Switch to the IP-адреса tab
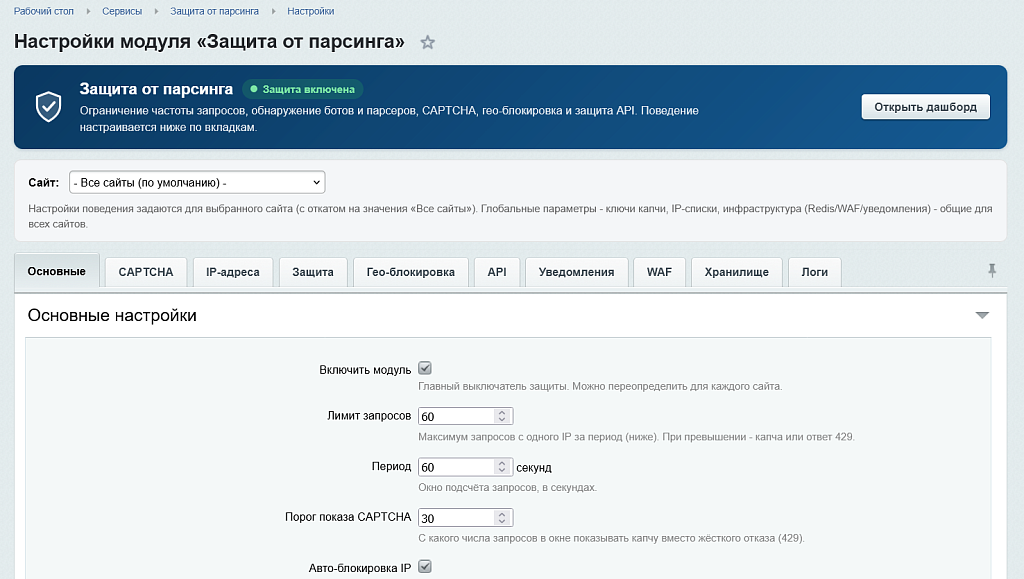1024x579 pixels. point(232,272)
